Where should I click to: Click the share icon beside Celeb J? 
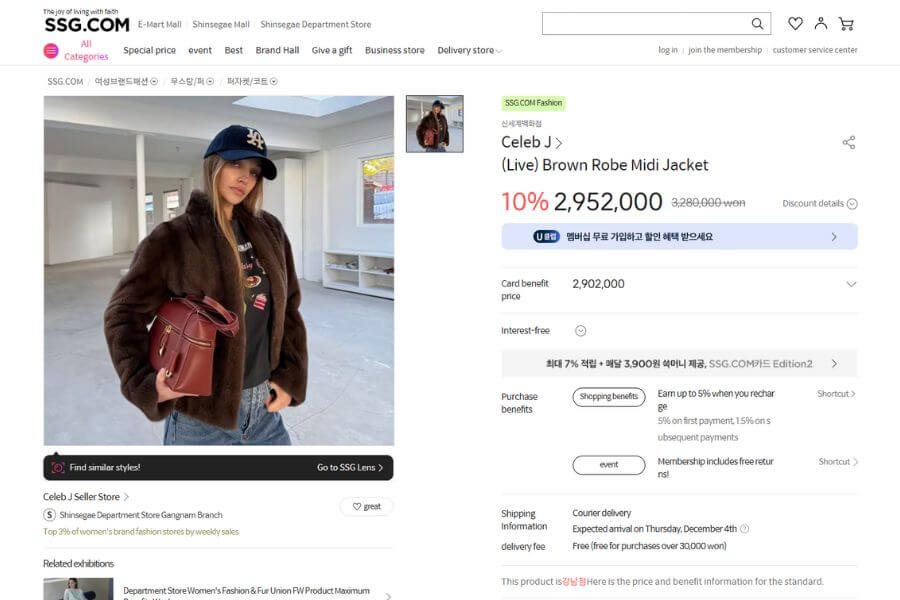[x=849, y=143]
